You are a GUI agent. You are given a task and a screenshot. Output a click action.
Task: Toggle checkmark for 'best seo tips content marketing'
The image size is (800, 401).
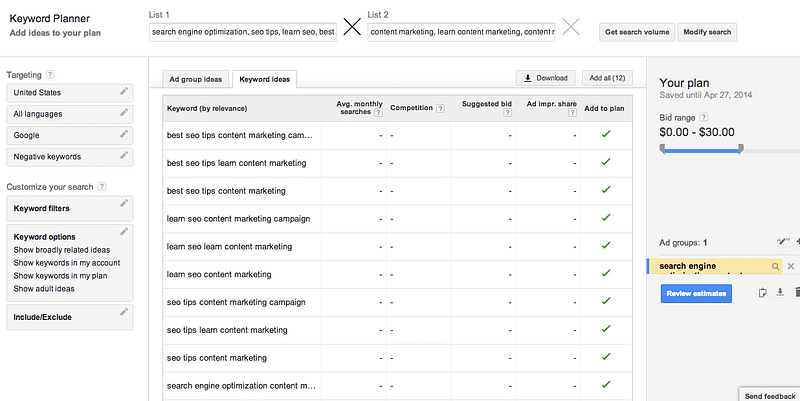605,190
